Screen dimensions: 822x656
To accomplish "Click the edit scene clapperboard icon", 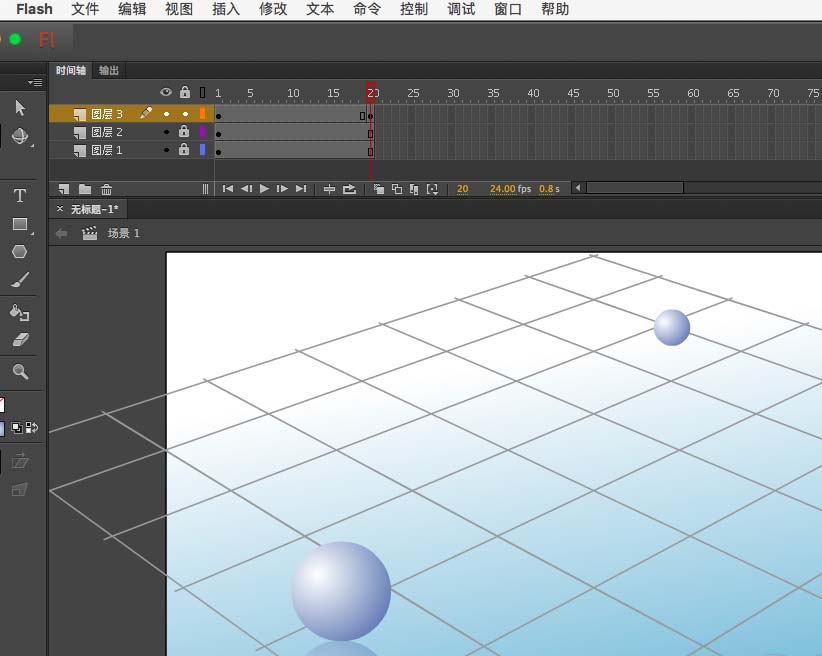I will [x=90, y=233].
